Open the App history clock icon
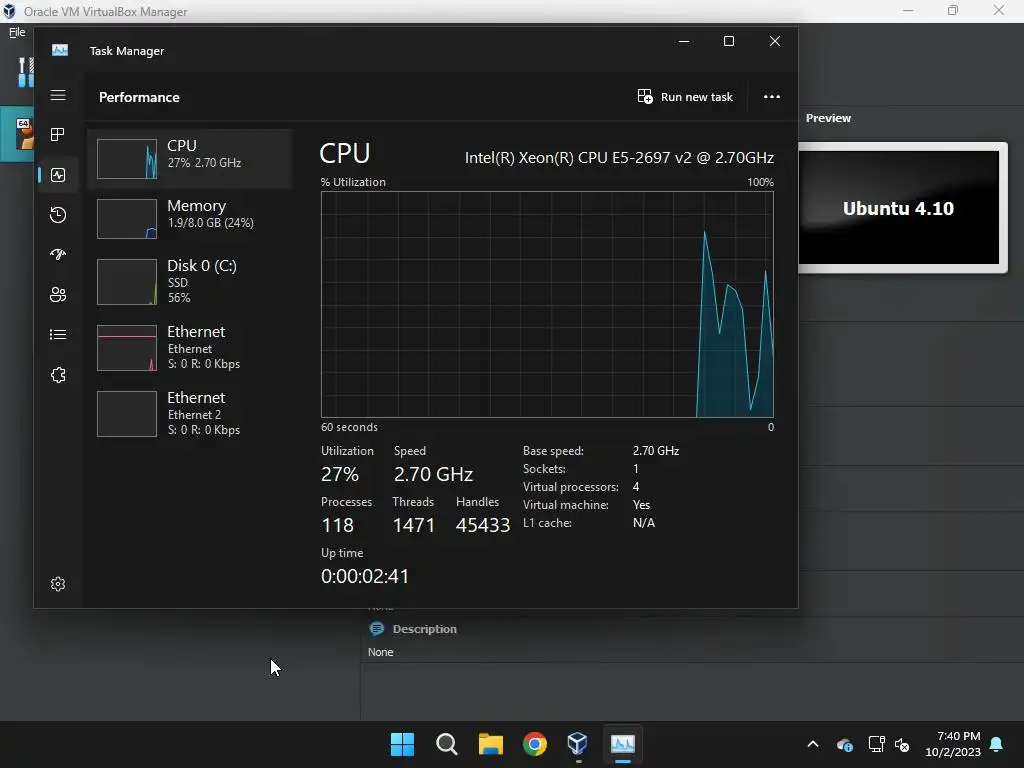Screen dimensions: 1024x768 [x=58, y=215]
